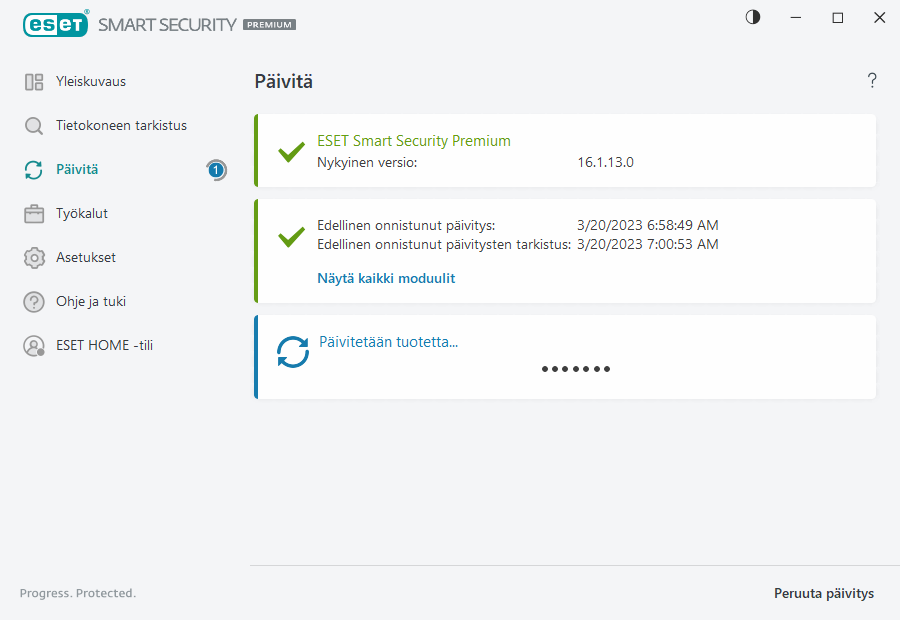
Task: Click the Päivitä refresh arrows sidebar icon
Action: [34, 170]
